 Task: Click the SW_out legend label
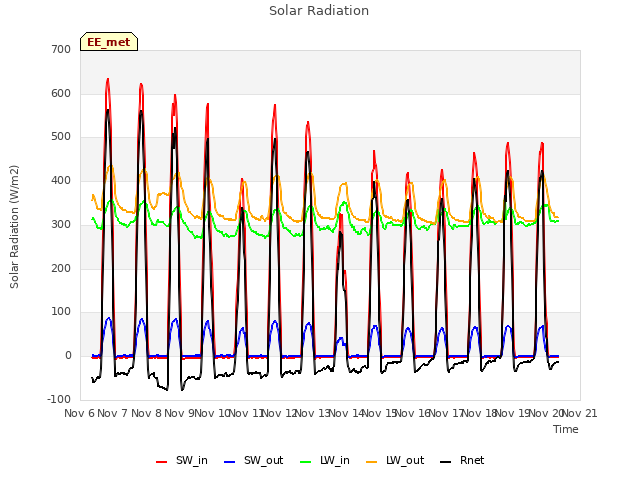pyautogui.click(x=264, y=460)
